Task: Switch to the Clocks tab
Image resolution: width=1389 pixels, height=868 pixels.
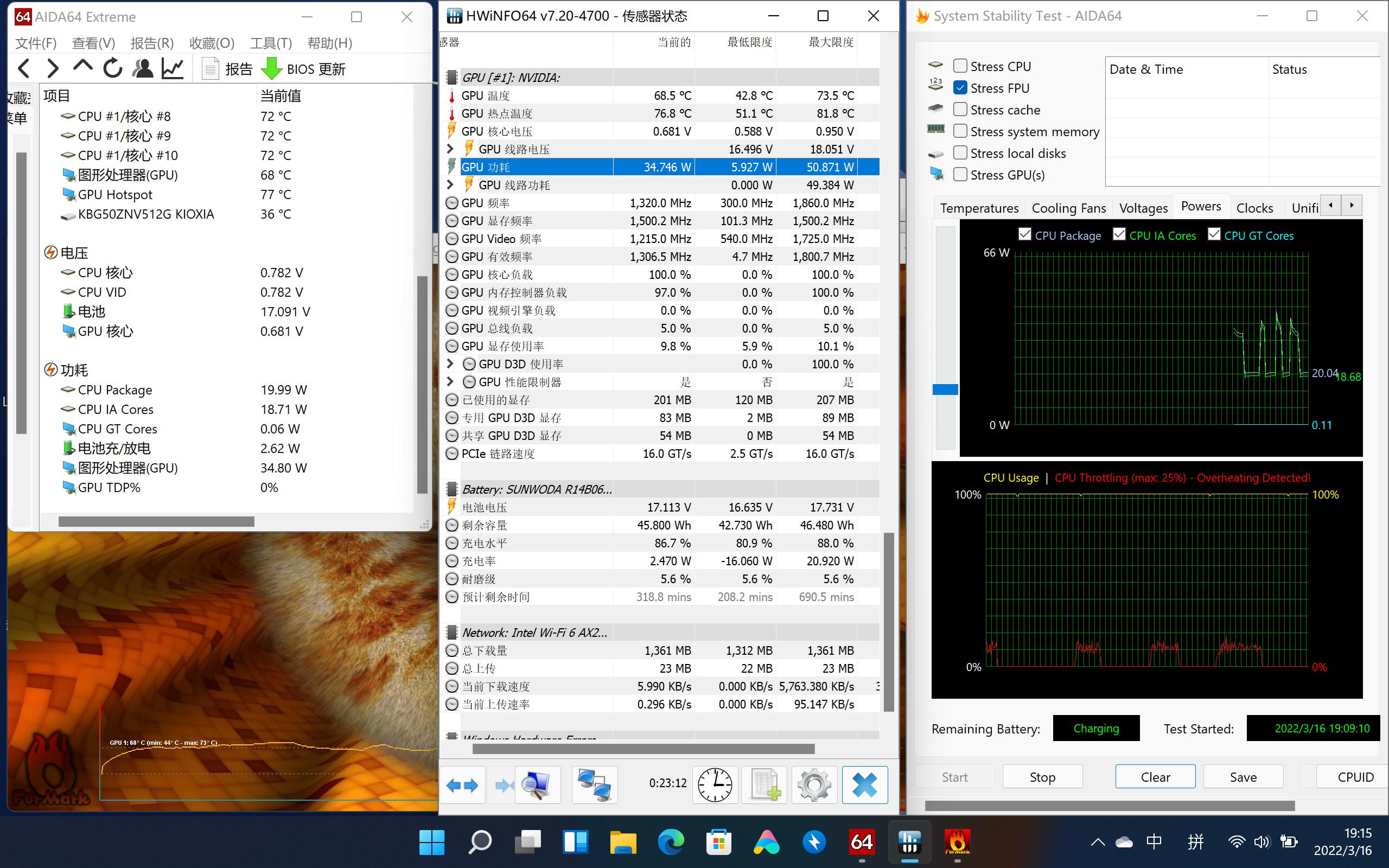Action: pyautogui.click(x=1256, y=207)
